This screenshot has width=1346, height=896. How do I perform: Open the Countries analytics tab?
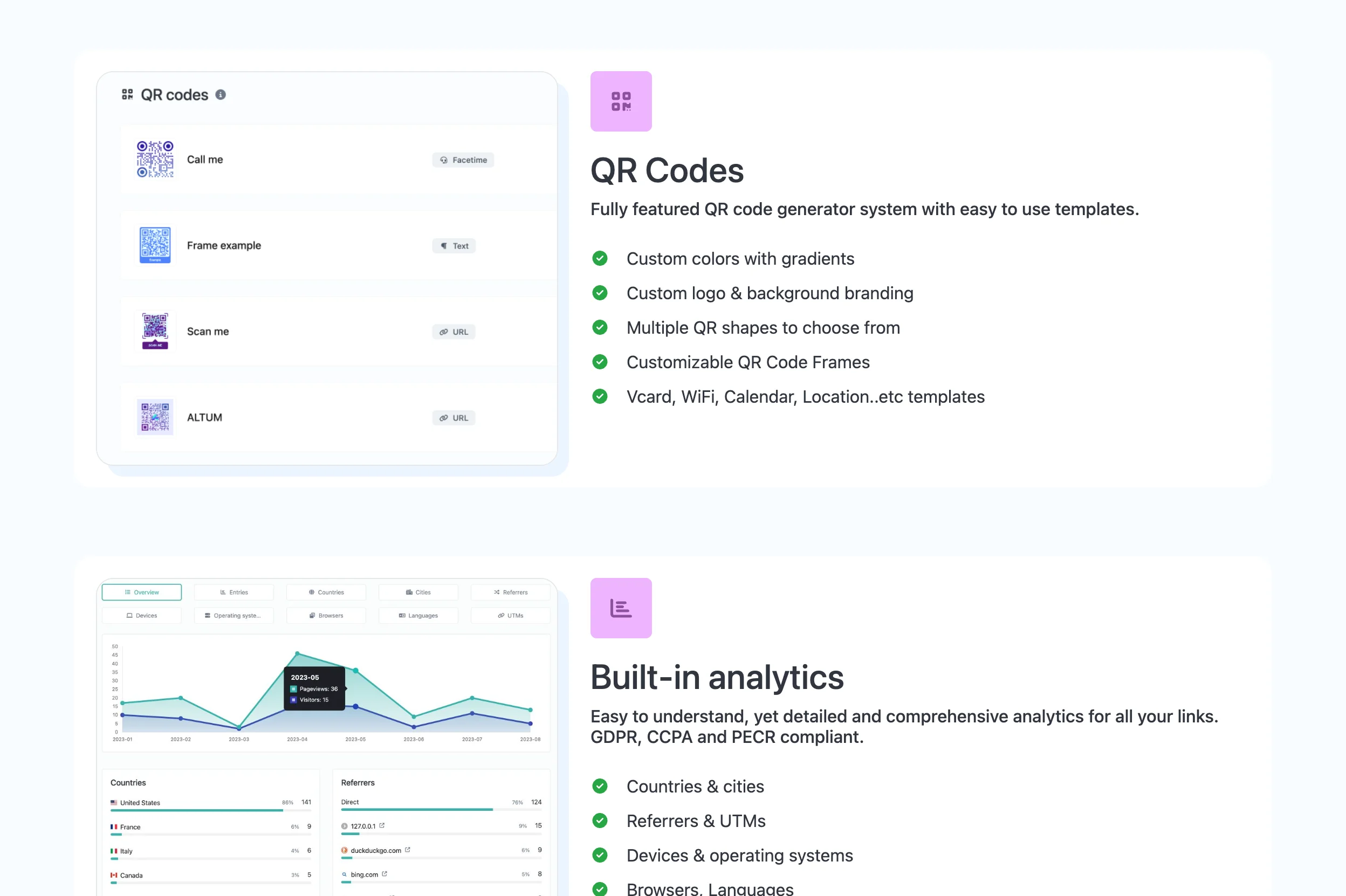coord(326,592)
